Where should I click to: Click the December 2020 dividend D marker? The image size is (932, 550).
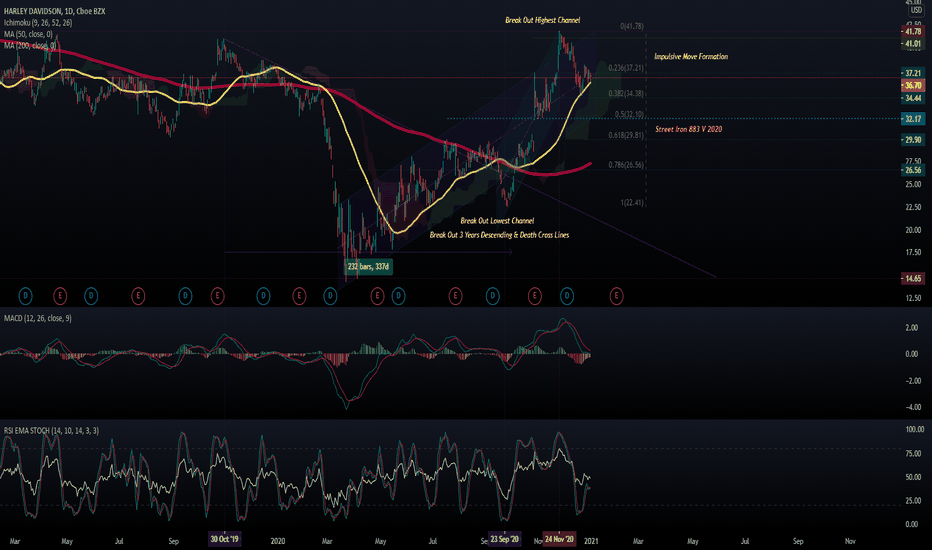click(567, 296)
